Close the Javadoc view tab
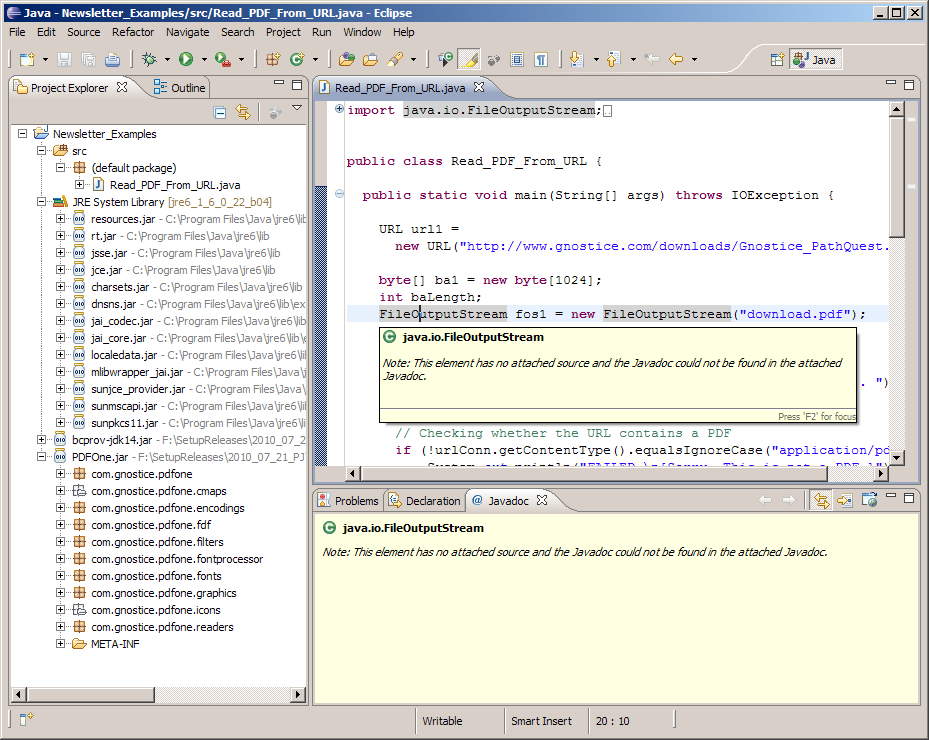929x740 pixels. click(x=542, y=500)
